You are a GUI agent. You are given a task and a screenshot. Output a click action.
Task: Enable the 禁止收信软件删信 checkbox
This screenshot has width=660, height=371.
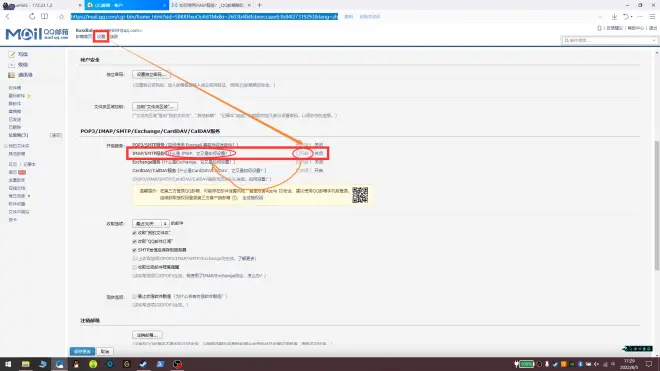point(134,296)
